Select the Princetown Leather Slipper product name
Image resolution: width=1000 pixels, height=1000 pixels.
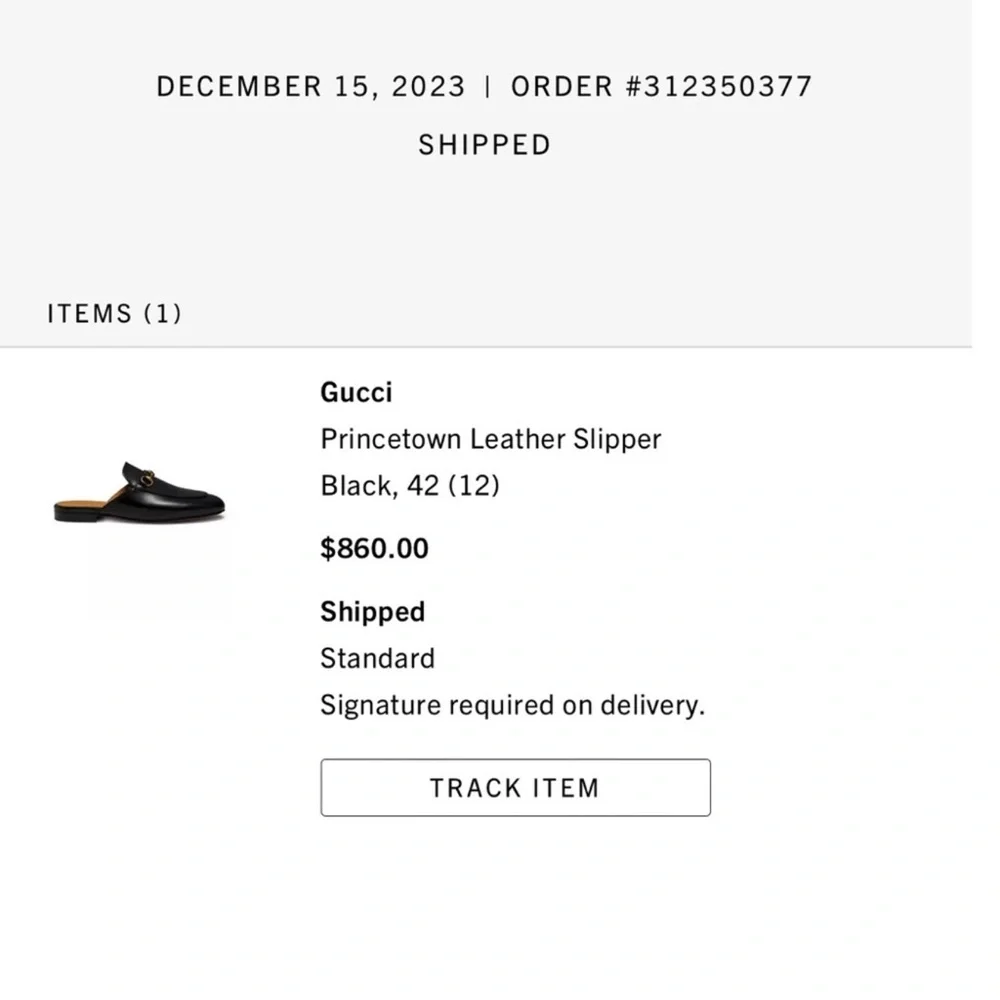(x=490, y=439)
